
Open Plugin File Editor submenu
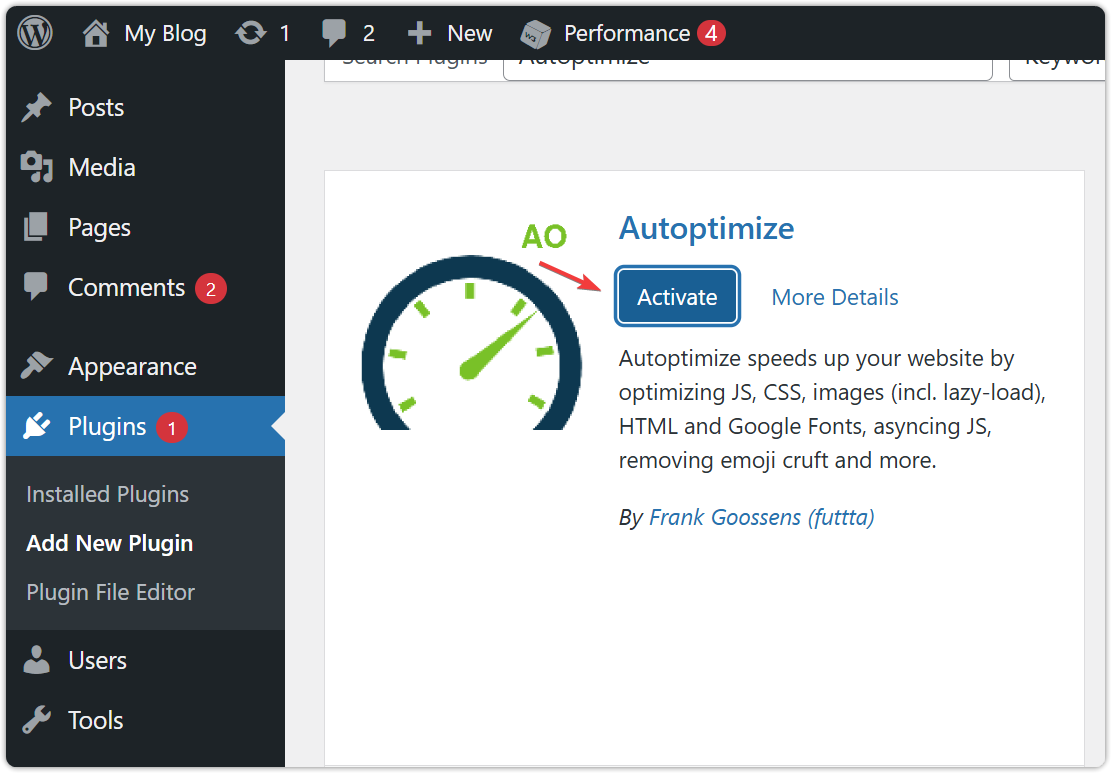[x=111, y=592]
